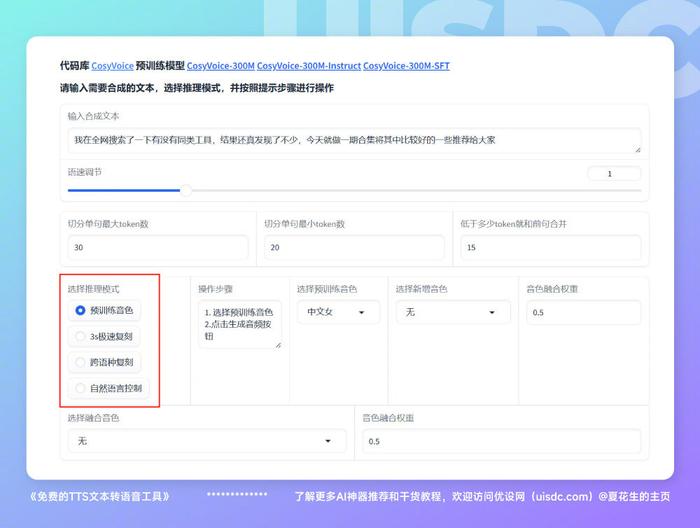Open the 选择预训练音色 dropdown showing 中文女
The image size is (700, 528).
coord(338,312)
